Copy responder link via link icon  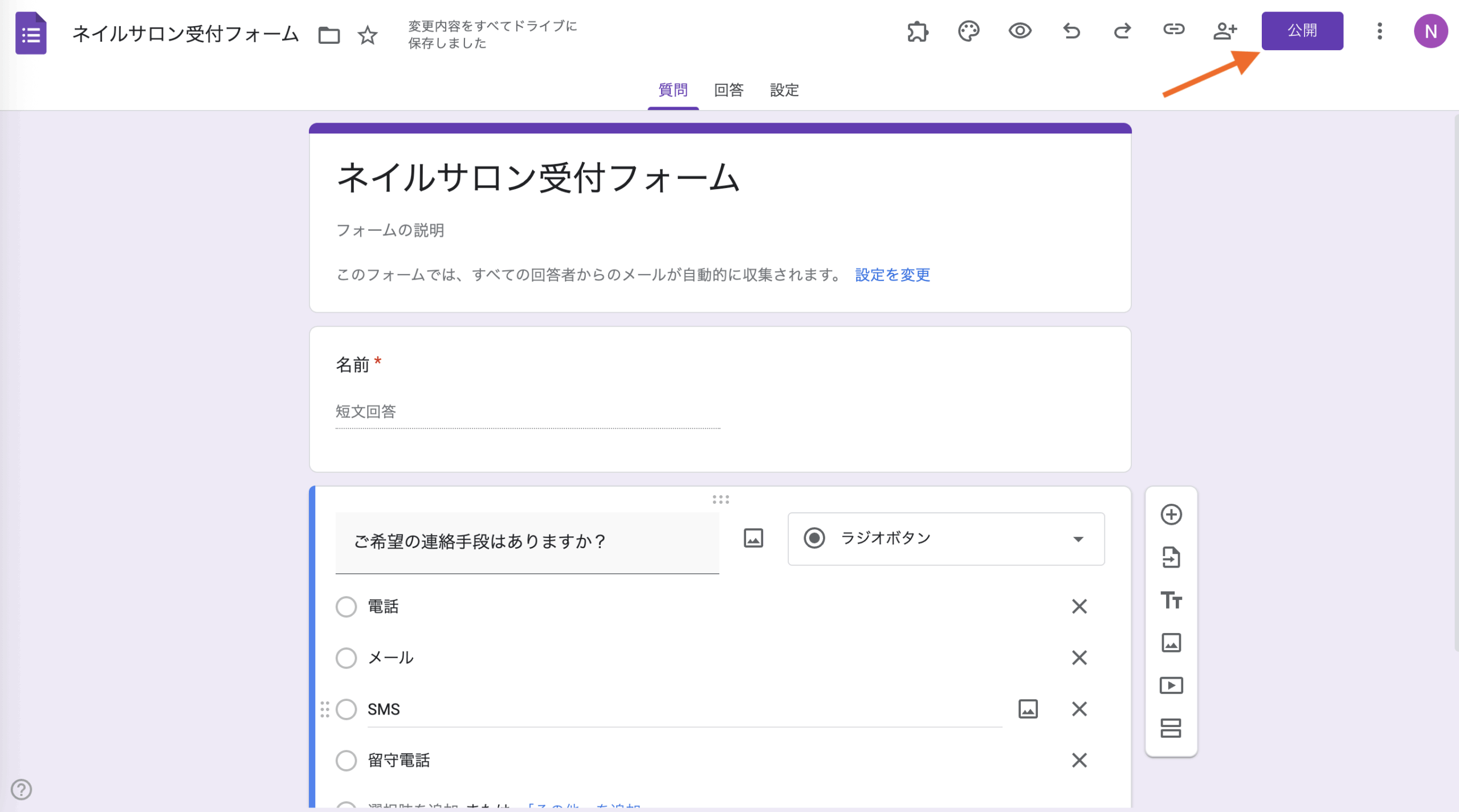coord(1173,30)
